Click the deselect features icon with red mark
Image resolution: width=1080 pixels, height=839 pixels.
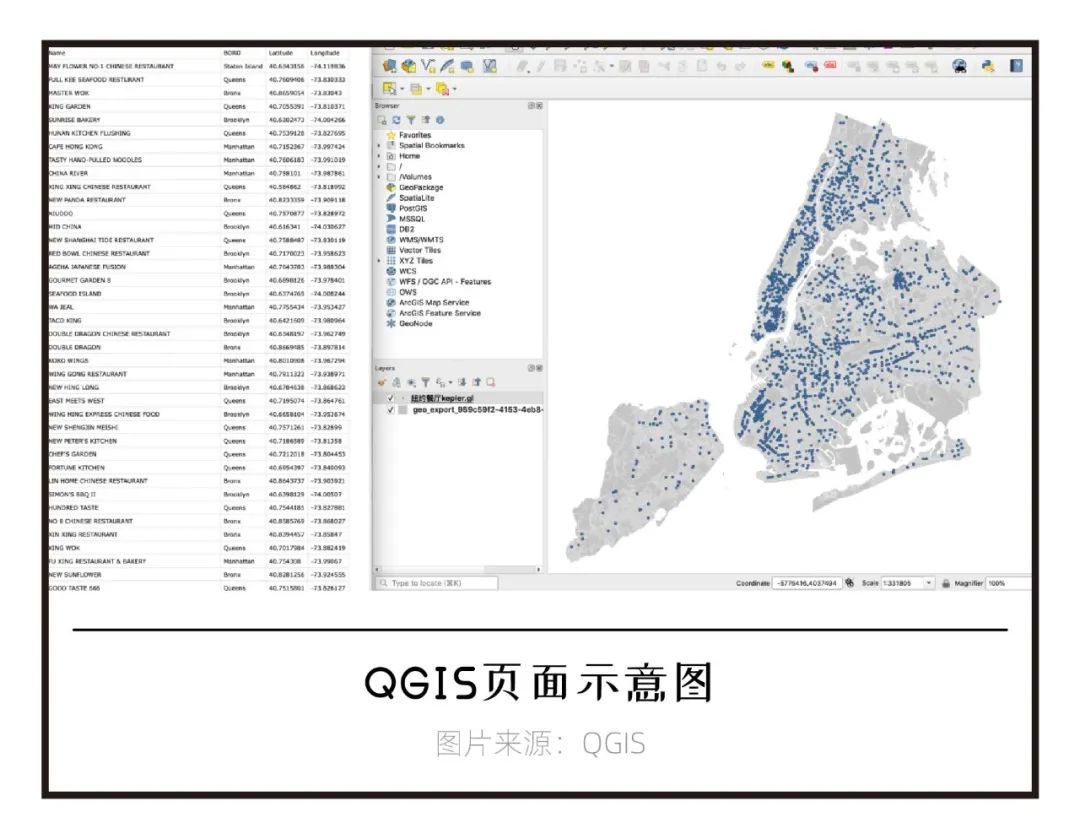click(x=442, y=88)
